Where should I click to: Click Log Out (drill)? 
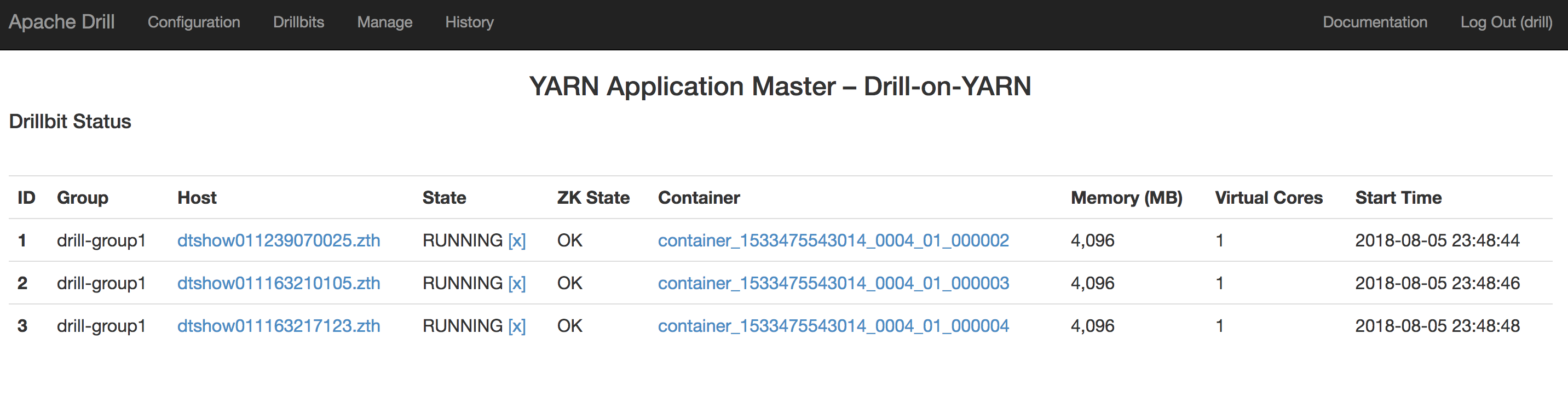1506,22
